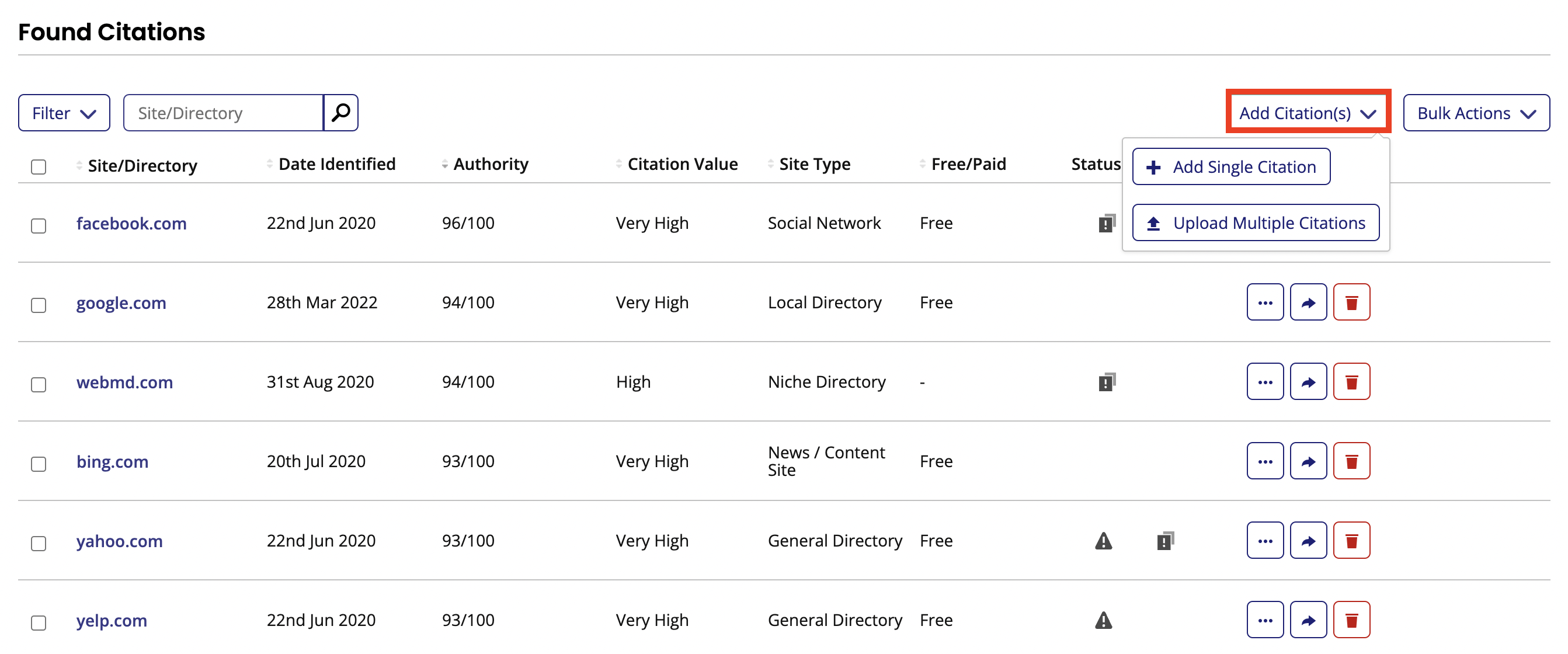Click the '20th Jul 2020' date cell

[x=316, y=461]
